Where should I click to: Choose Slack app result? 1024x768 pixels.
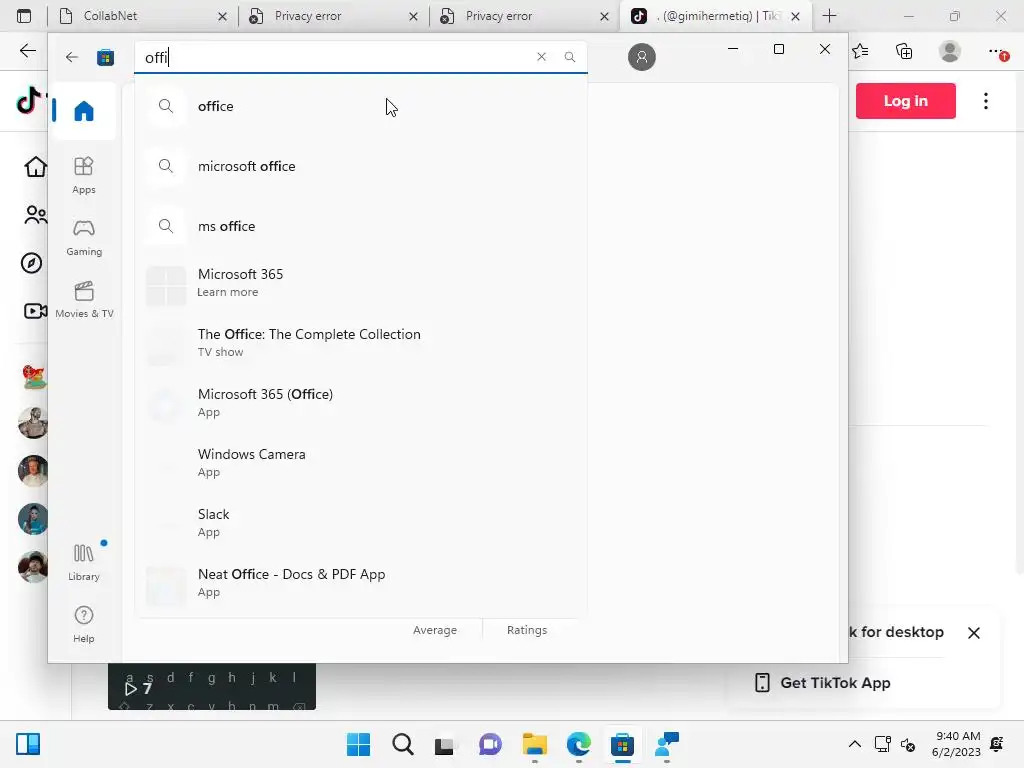[x=360, y=522]
